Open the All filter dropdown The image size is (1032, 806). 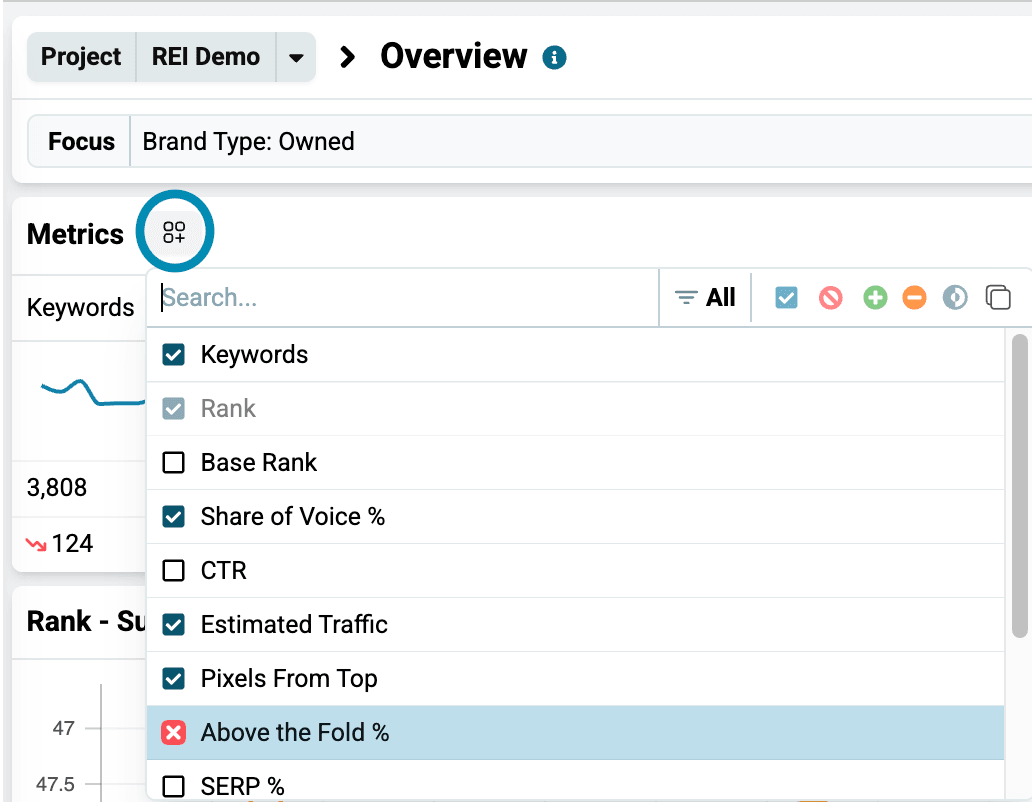(705, 297)
